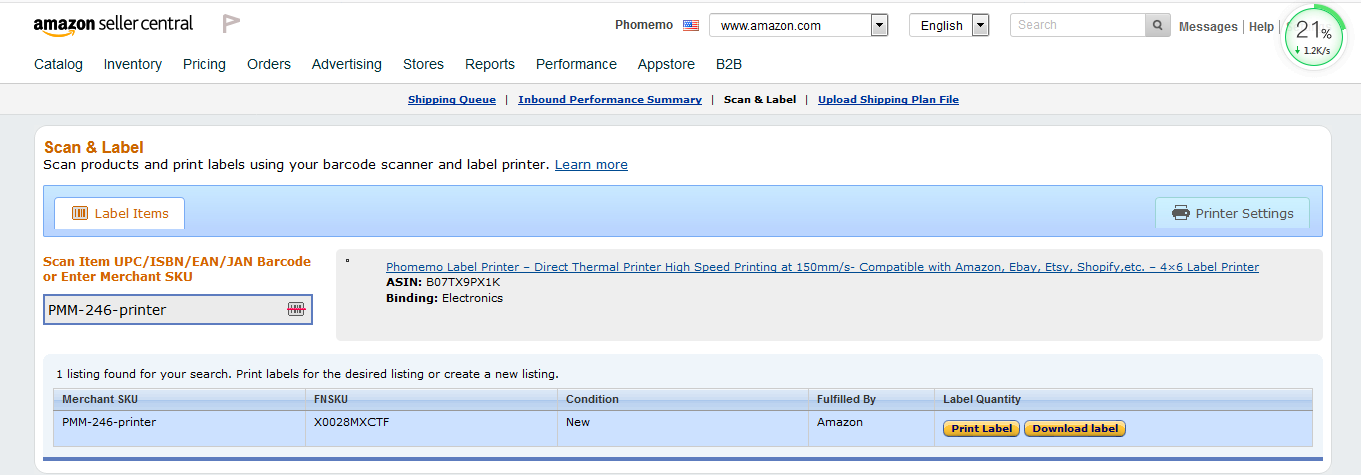Viewport: 1361px width, 475px height.
Task: Click the PMM-246-printer table cell
Action: [x=109, y=422]
